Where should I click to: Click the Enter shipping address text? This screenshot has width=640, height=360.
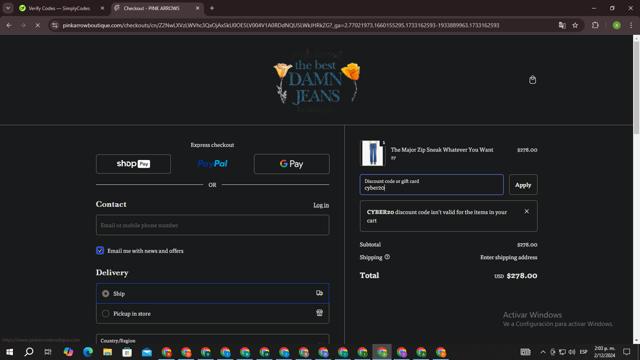[509, 257]
